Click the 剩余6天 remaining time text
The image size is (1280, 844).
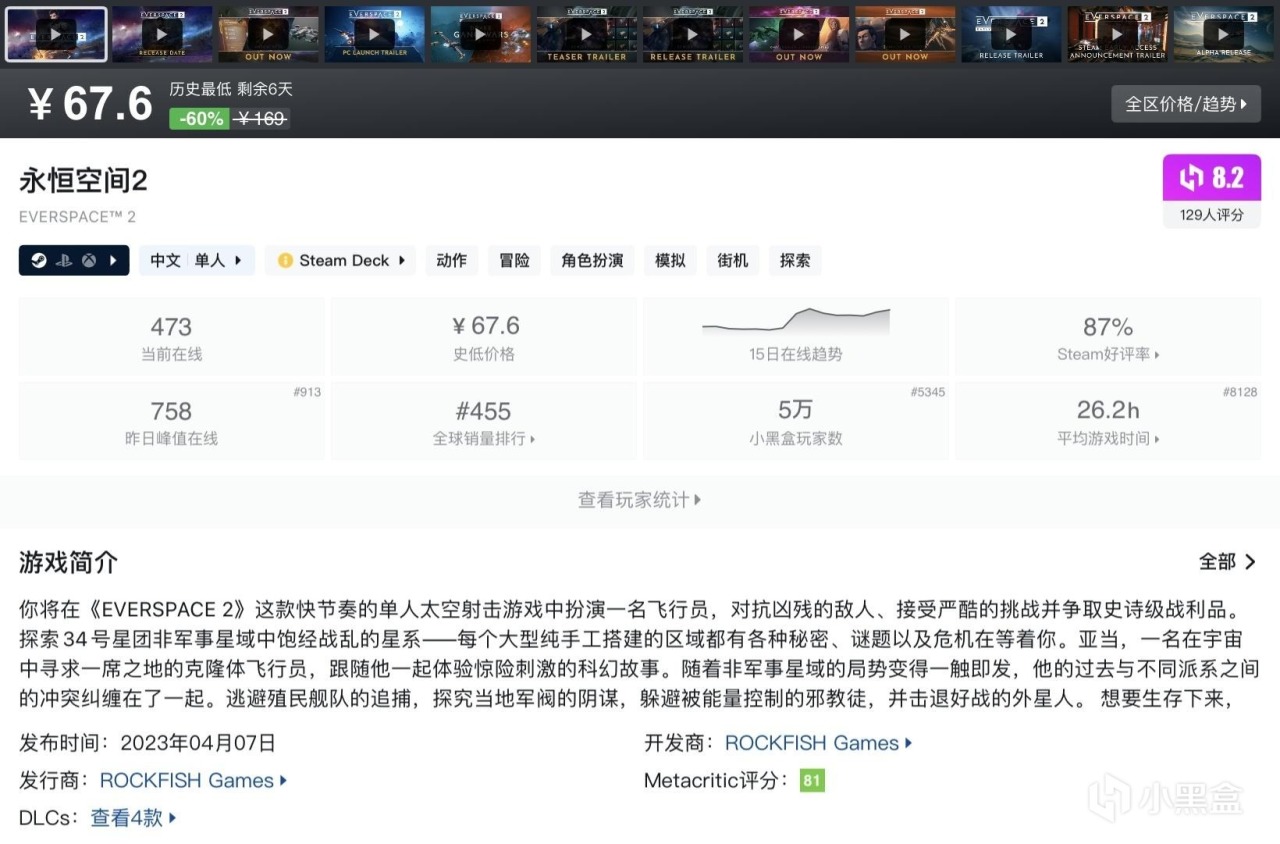pyautogui.click(x=265, y=89)
